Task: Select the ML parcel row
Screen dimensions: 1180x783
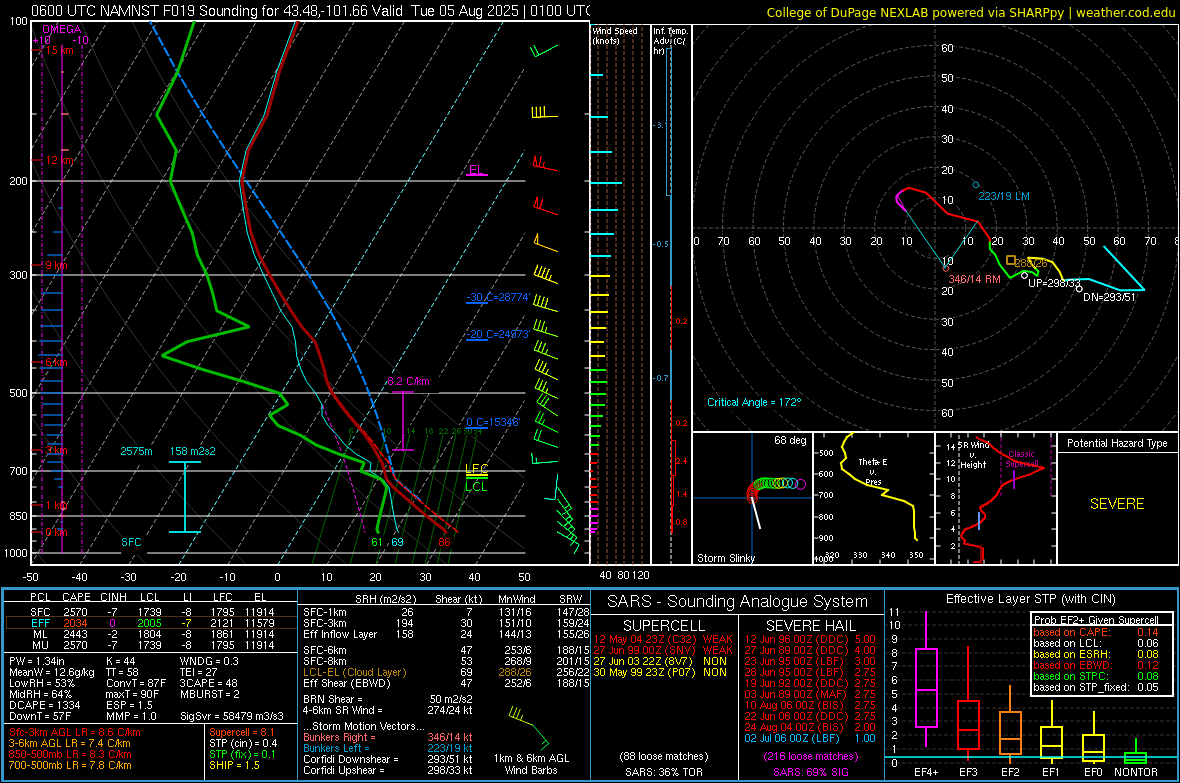Action: (151, 635)
